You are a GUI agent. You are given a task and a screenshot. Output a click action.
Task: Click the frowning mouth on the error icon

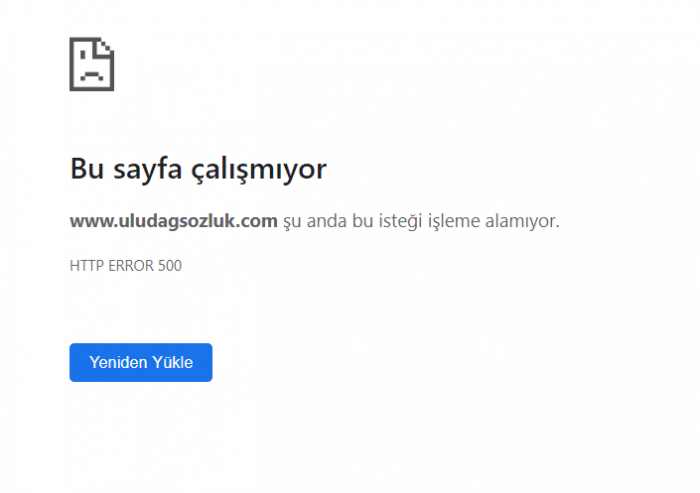tap(92, 76)
